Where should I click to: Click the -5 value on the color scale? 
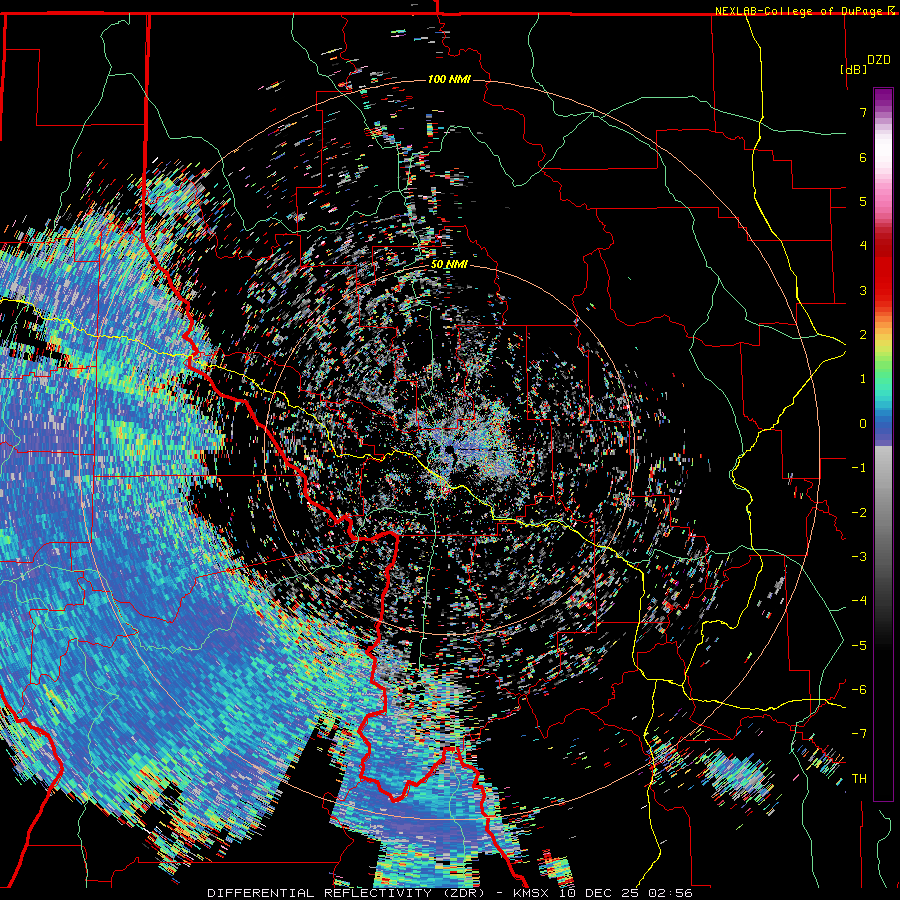coord(859,646)
